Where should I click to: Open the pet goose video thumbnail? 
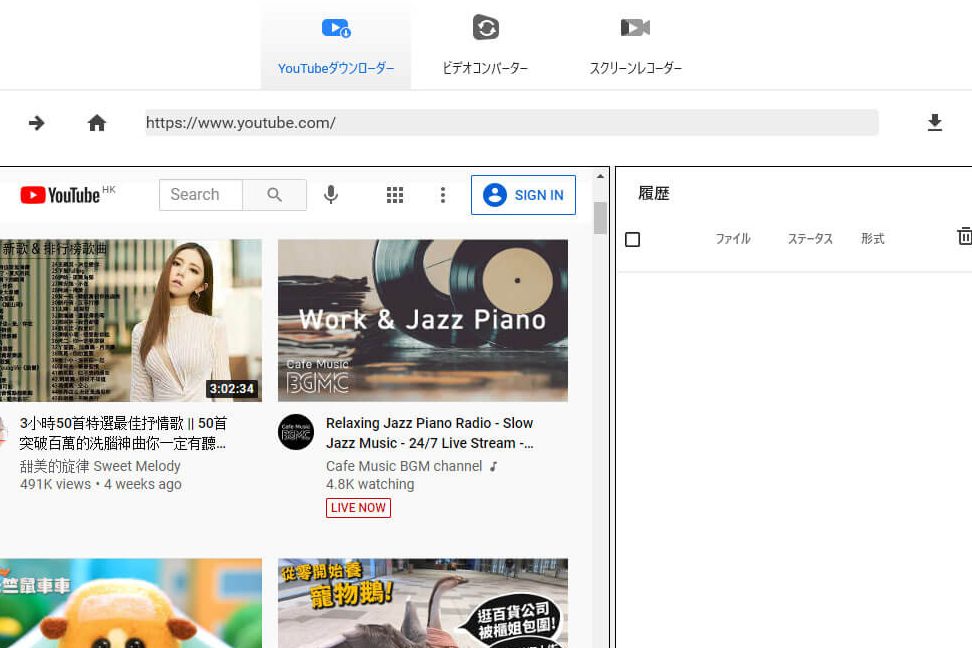coord(423,603)
